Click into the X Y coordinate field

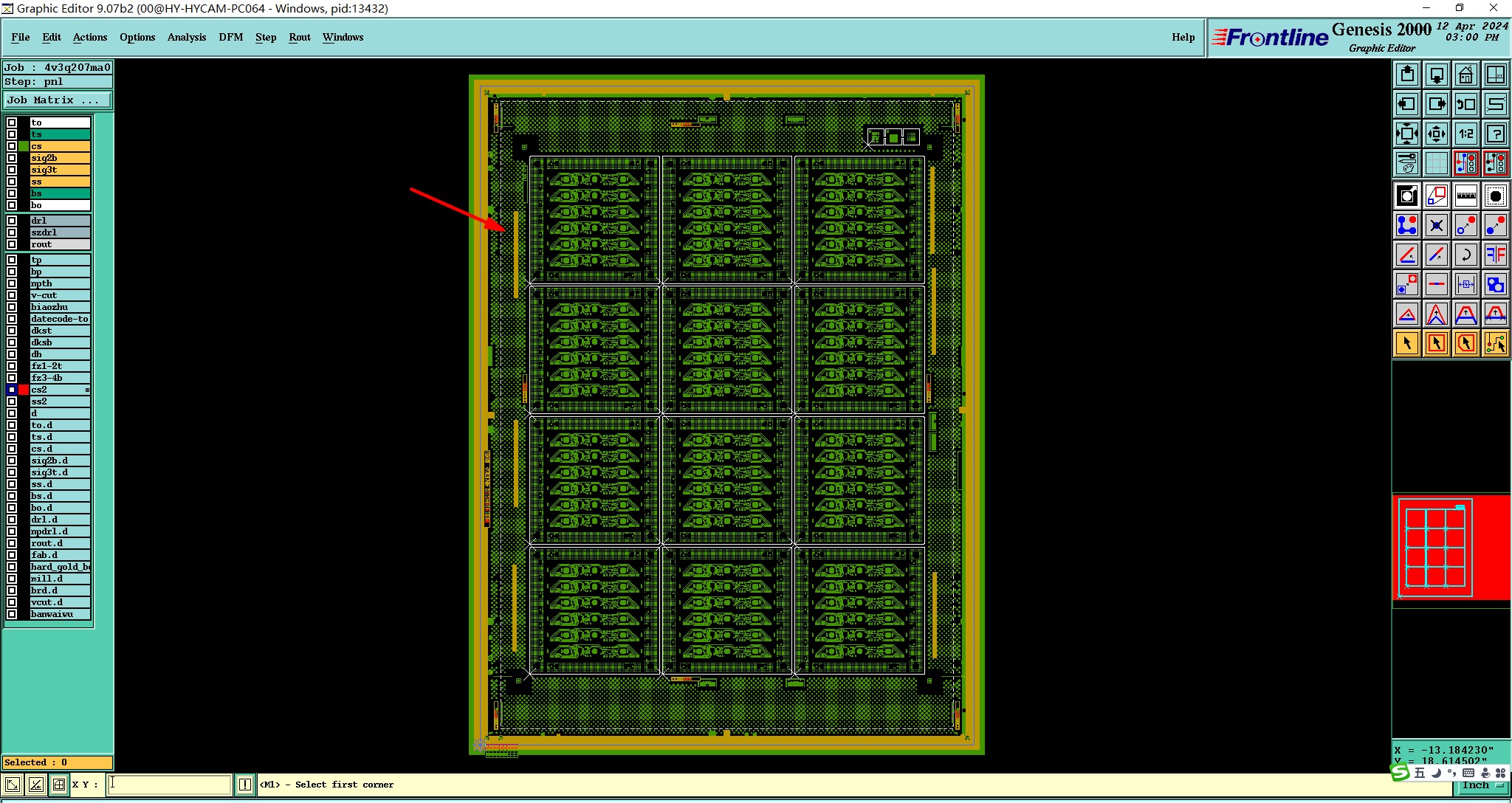170,785
